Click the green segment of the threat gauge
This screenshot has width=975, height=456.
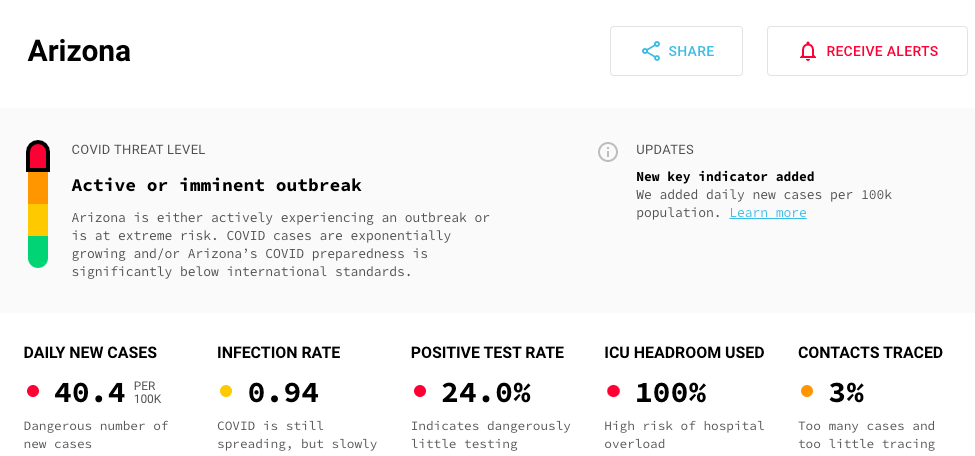coord(38,250)
